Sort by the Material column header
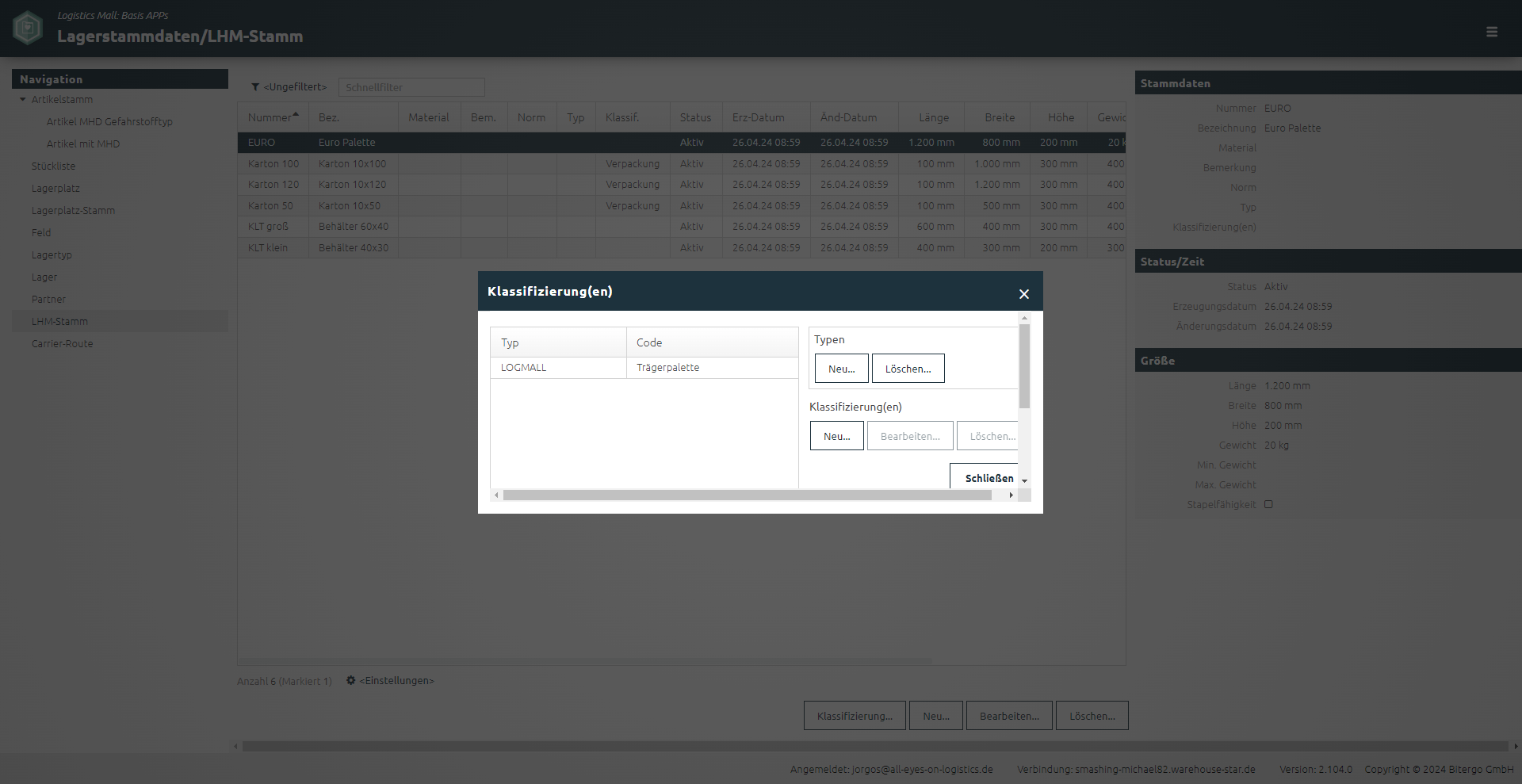1522x784 pixels. tap(429, 117)
